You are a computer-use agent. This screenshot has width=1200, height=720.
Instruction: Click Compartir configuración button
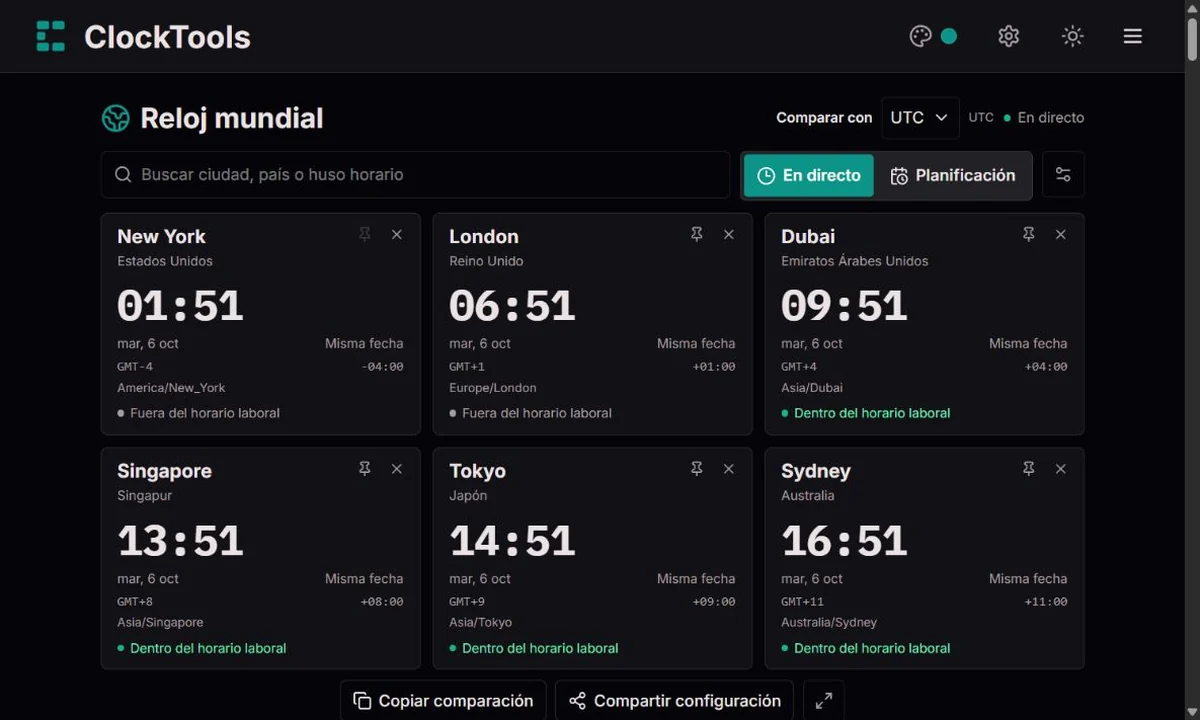click(674, 701)
